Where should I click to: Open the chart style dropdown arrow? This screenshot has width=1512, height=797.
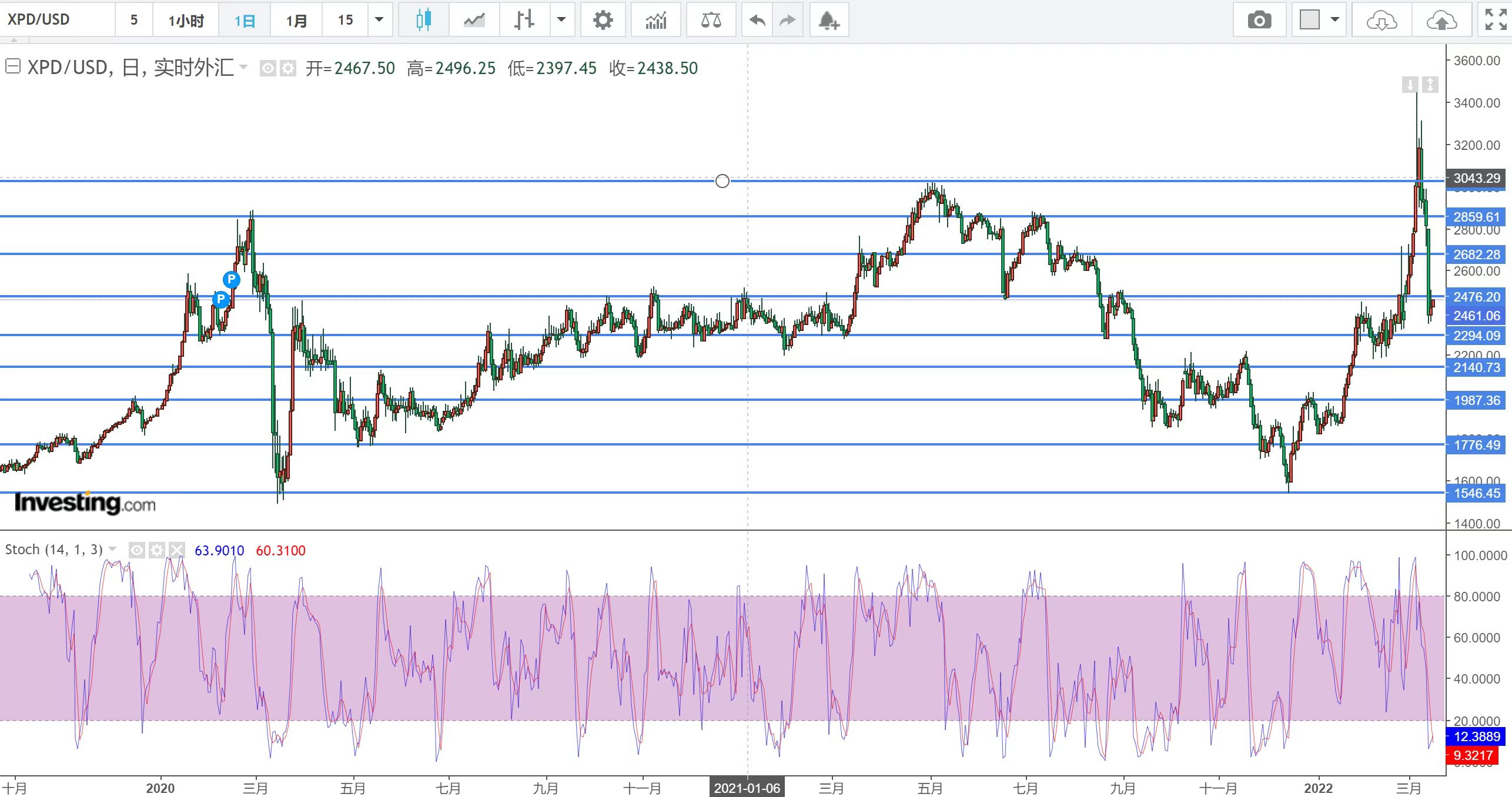(561, 20)
